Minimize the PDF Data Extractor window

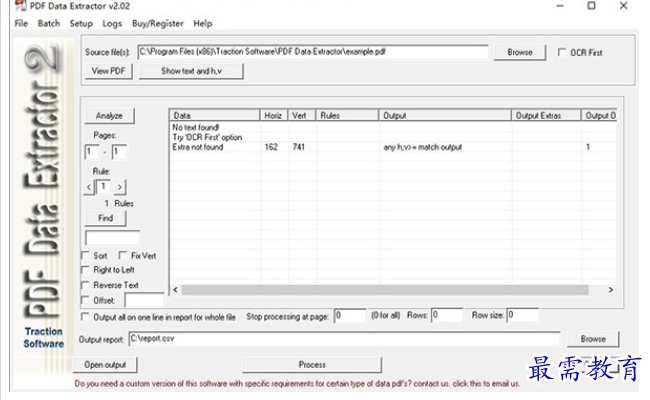[x=560, y=6]
